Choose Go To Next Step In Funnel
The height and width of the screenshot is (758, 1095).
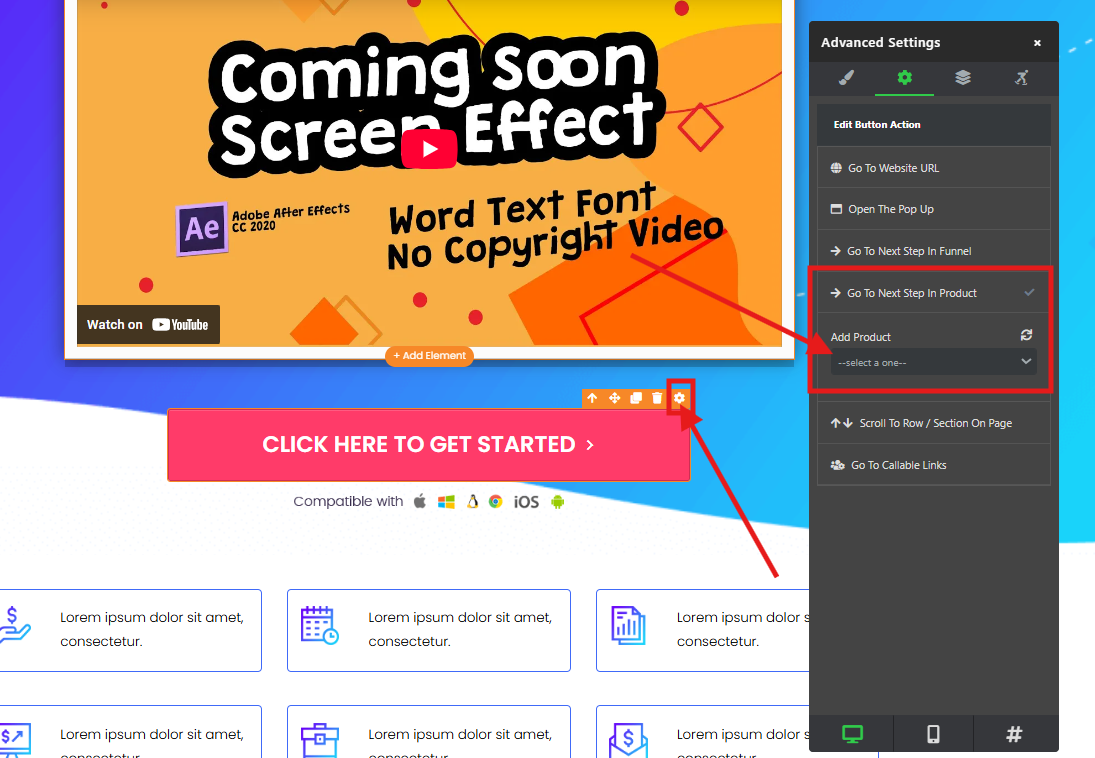pos(934,251)
